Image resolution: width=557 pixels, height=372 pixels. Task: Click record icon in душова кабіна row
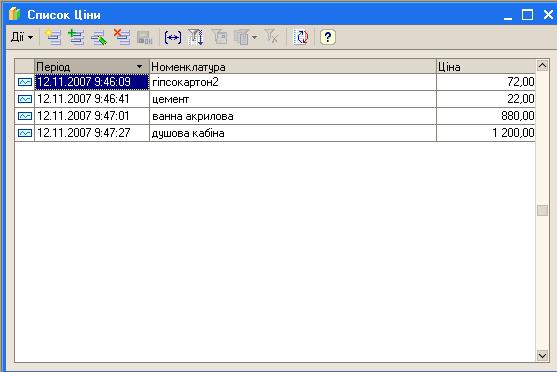[25, 133]
